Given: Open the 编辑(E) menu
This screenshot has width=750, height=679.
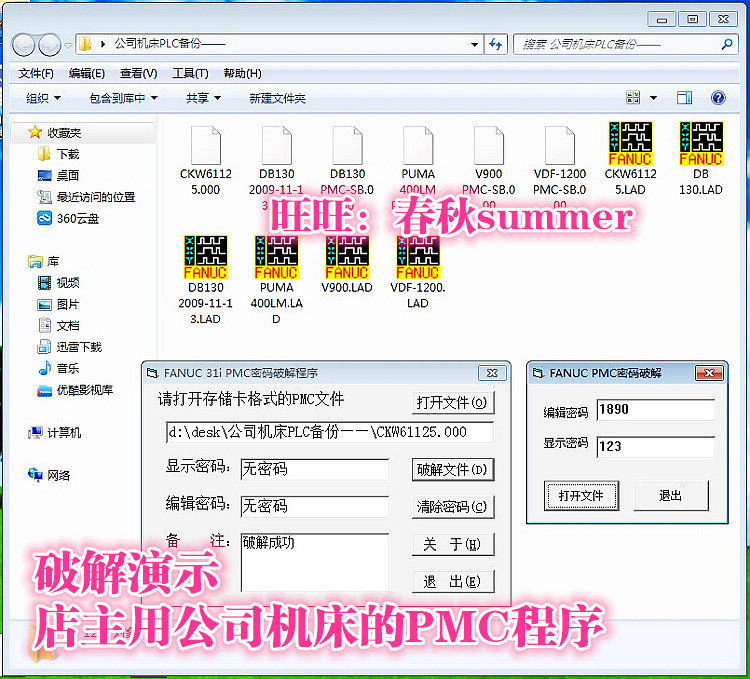Looking at the screenshot, I should [87, 73].
